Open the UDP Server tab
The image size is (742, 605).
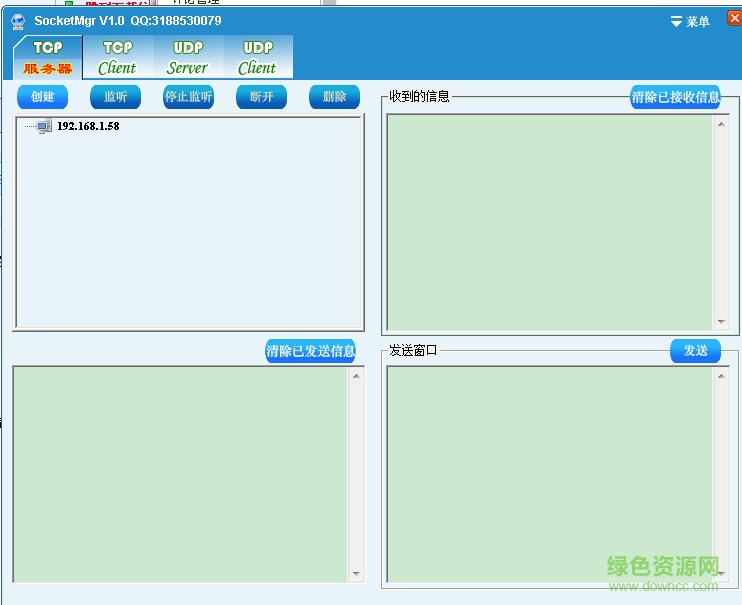(x=187, y=57)
